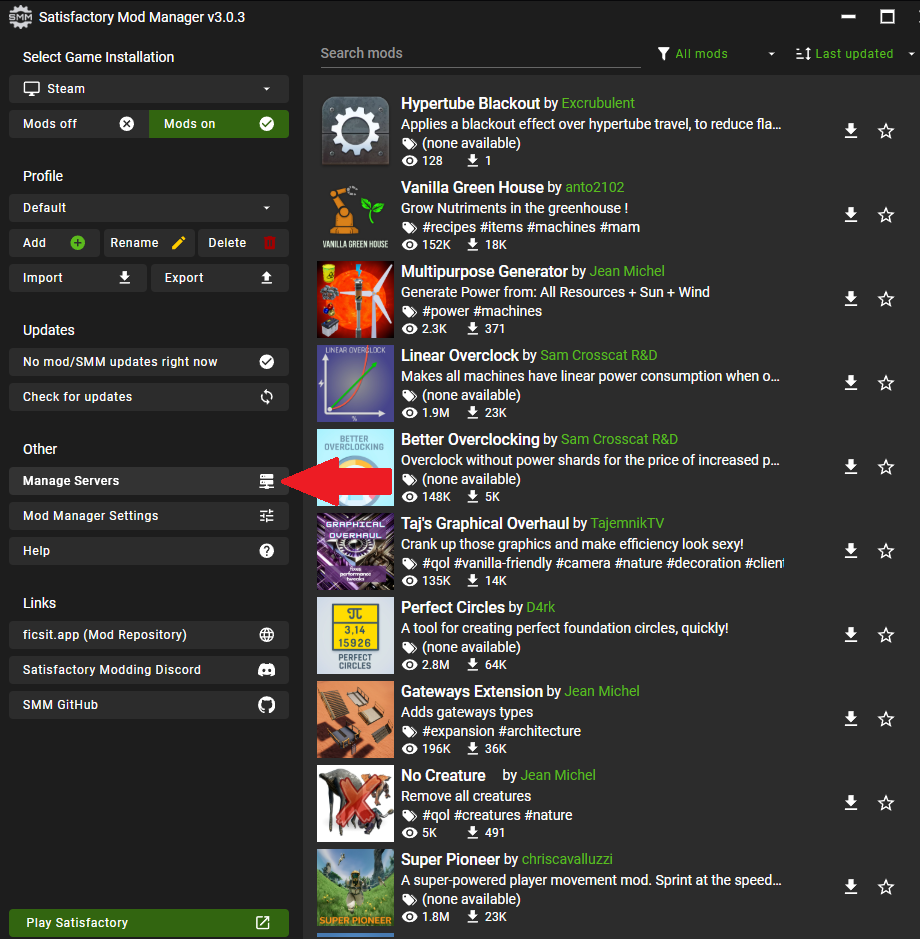
Task: Favorite the Perfect Circles mod
Action: [886, 634]
